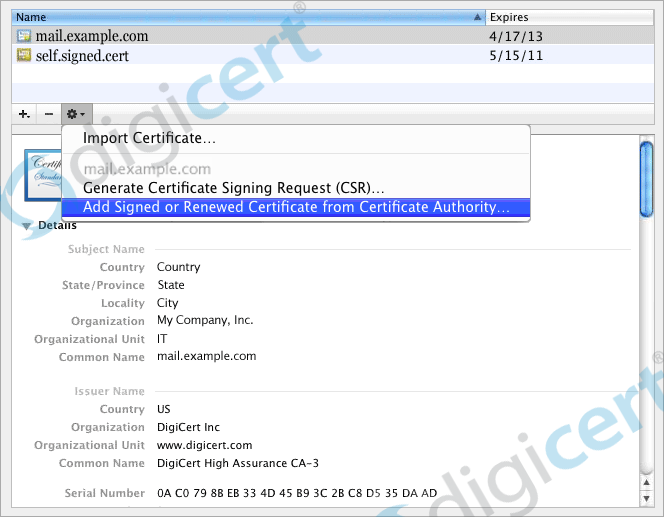Click the self.signed.cert certificate icon in list
This screenshot has width=664, height=517.
pyautogui.click(x=24, y=55)
